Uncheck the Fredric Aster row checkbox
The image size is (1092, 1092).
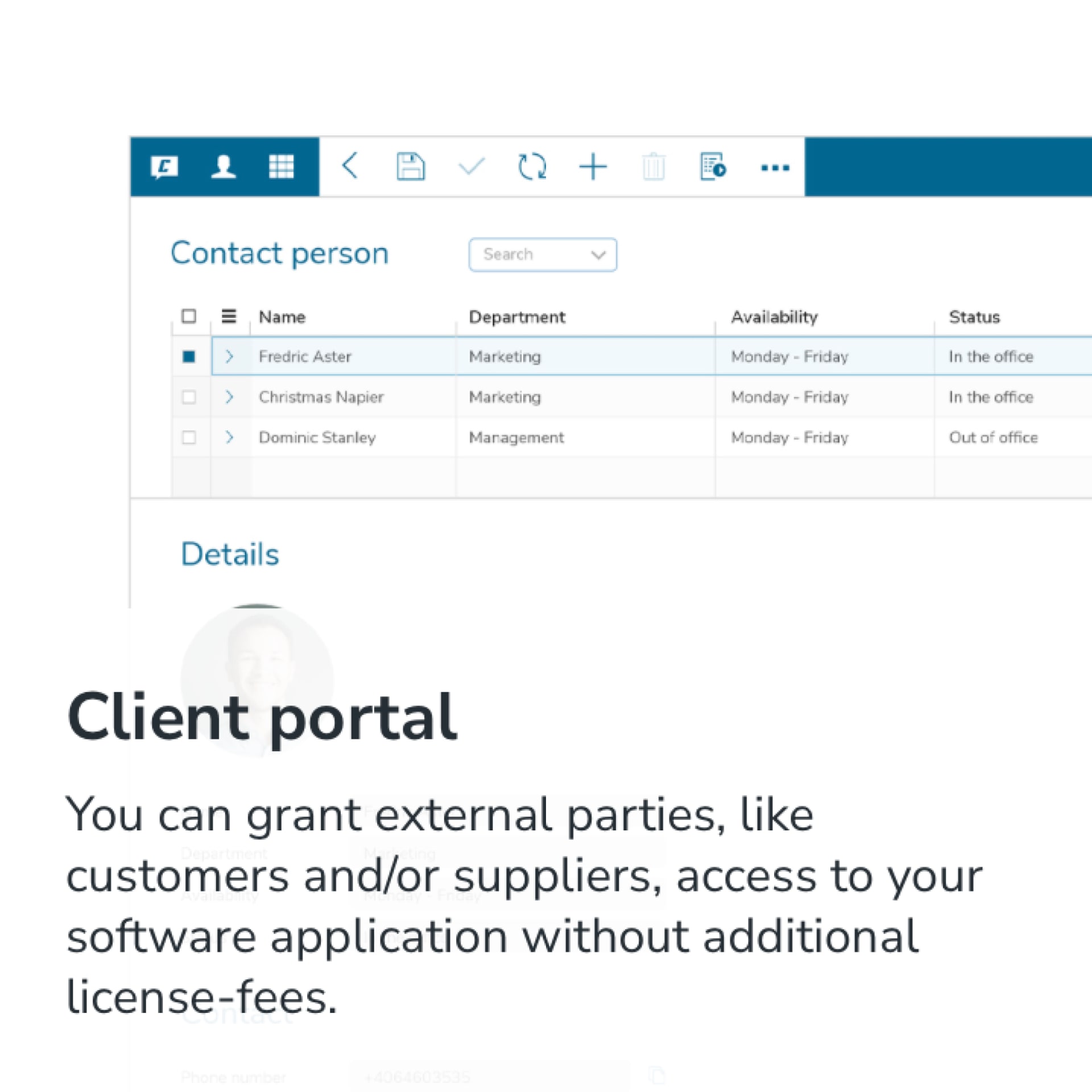[189, 357]
